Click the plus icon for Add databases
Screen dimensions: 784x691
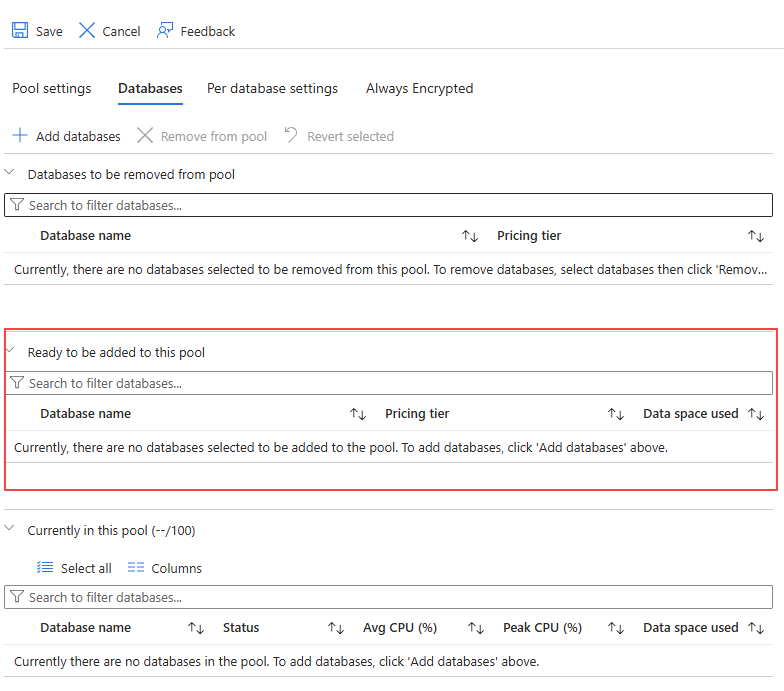point(20,136)
